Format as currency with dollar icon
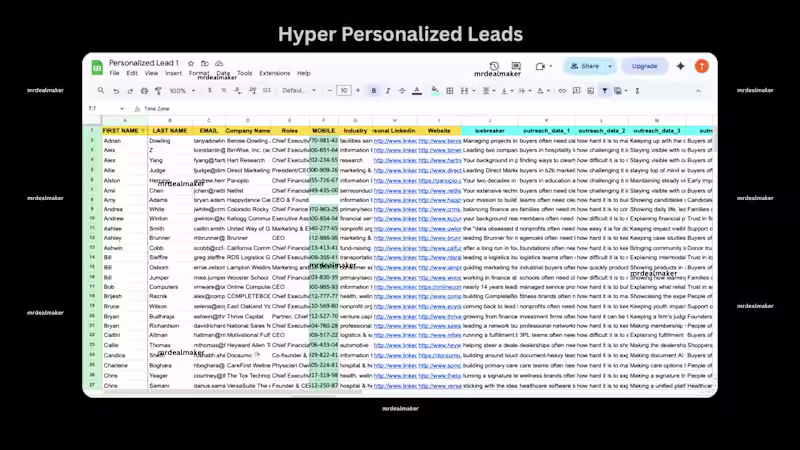The width and height of the screenshot is (800, 450). 210,90
